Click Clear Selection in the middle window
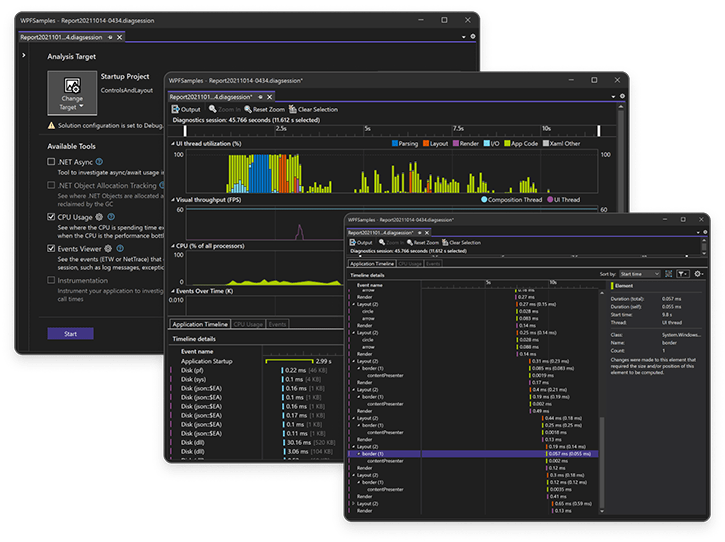 [313, 109]
